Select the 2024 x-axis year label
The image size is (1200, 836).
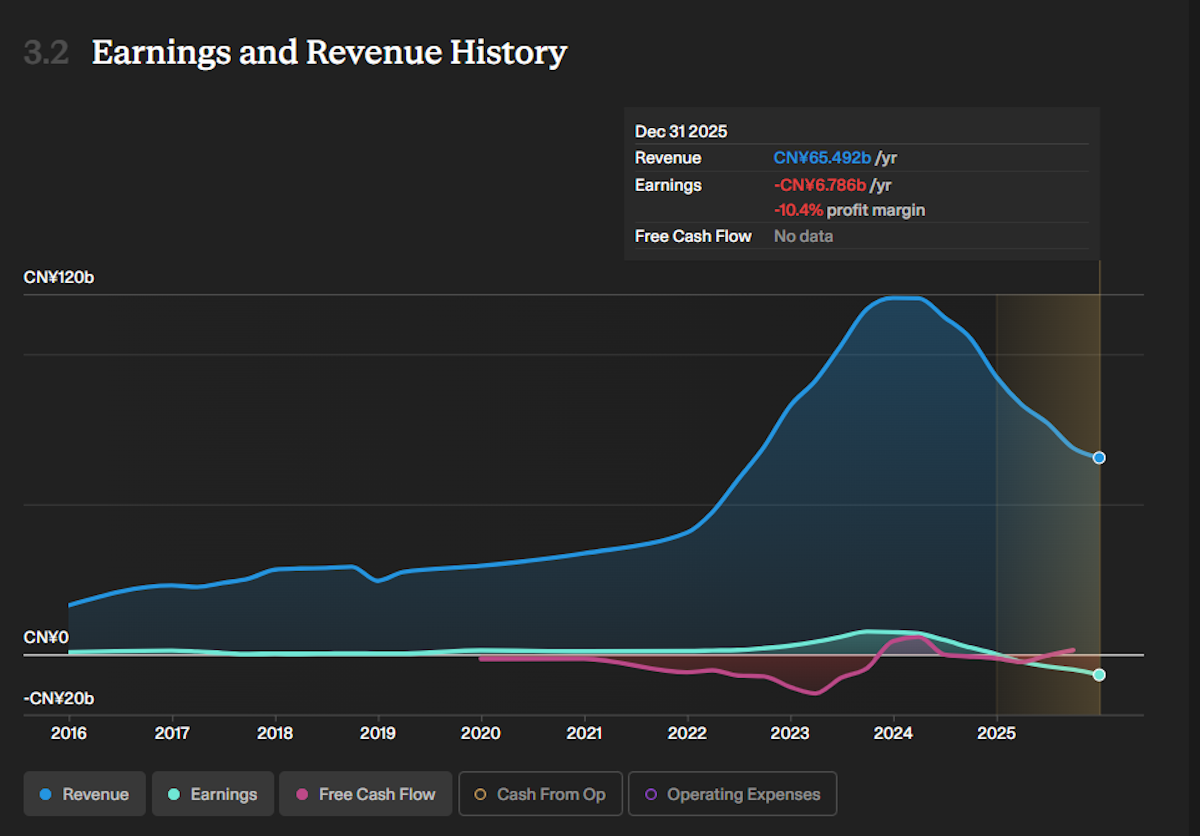click(893, 734)
